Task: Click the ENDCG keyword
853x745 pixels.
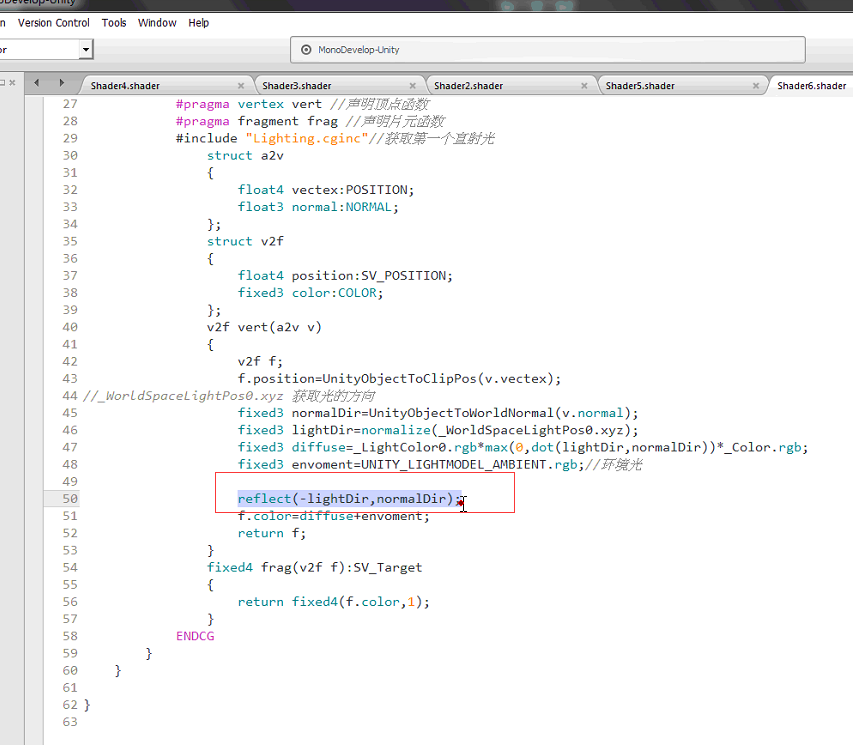Action: click(x=195, y=636)
